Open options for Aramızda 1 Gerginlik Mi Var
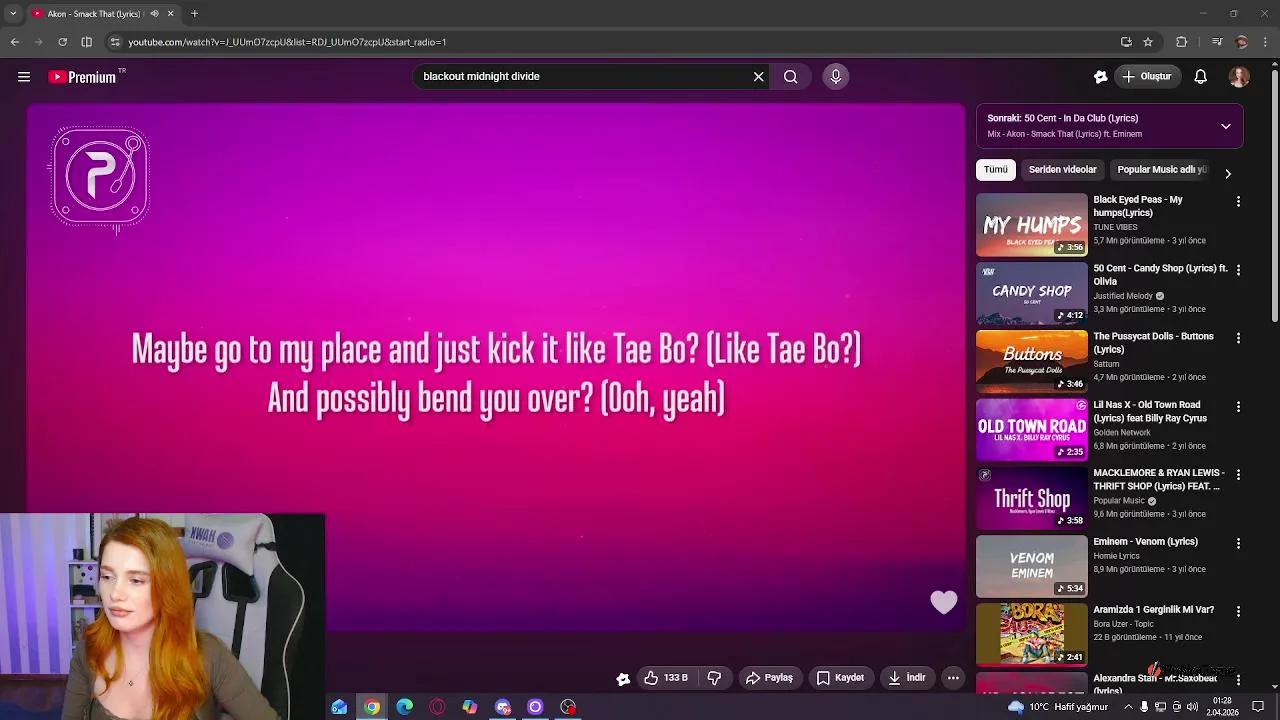The width and height of the screenshot is (1280, 720). tap(1238, 611)
